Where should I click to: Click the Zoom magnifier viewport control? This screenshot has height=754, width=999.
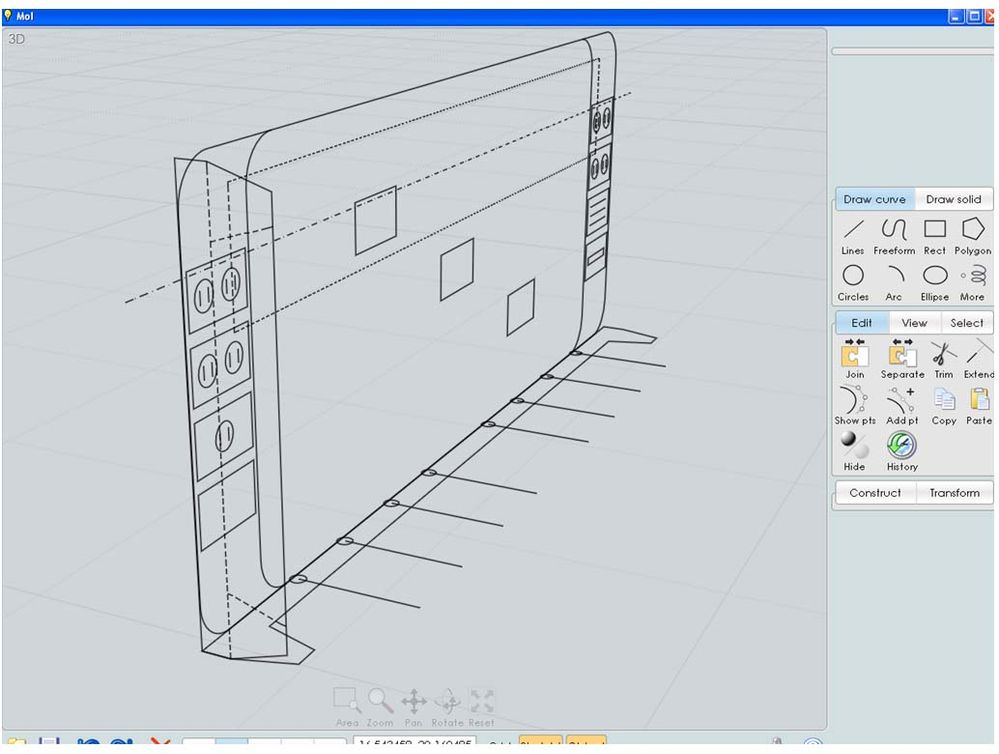click(x=380, y=707)
